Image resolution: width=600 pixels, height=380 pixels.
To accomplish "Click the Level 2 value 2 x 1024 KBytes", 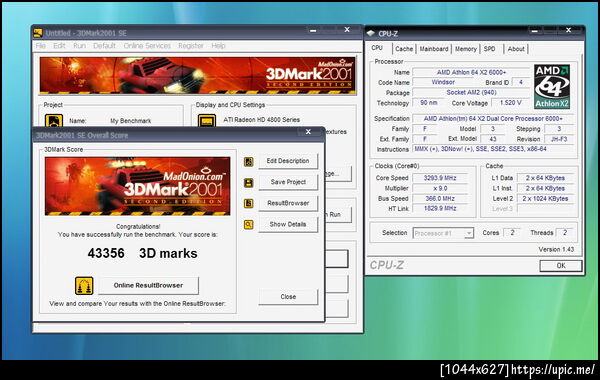I will (x=545, y=199).
